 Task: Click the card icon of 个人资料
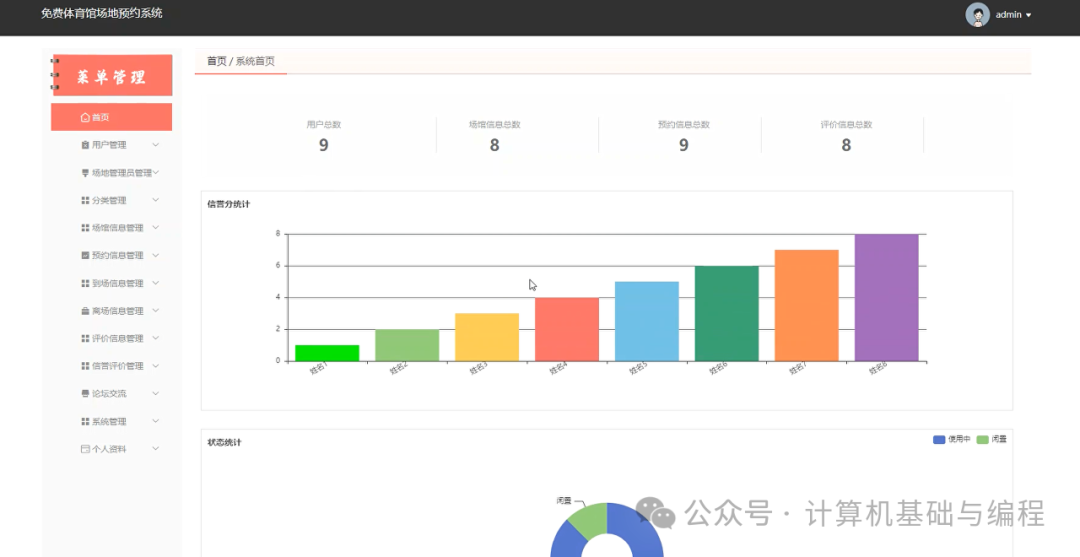(x=85, y=449)
